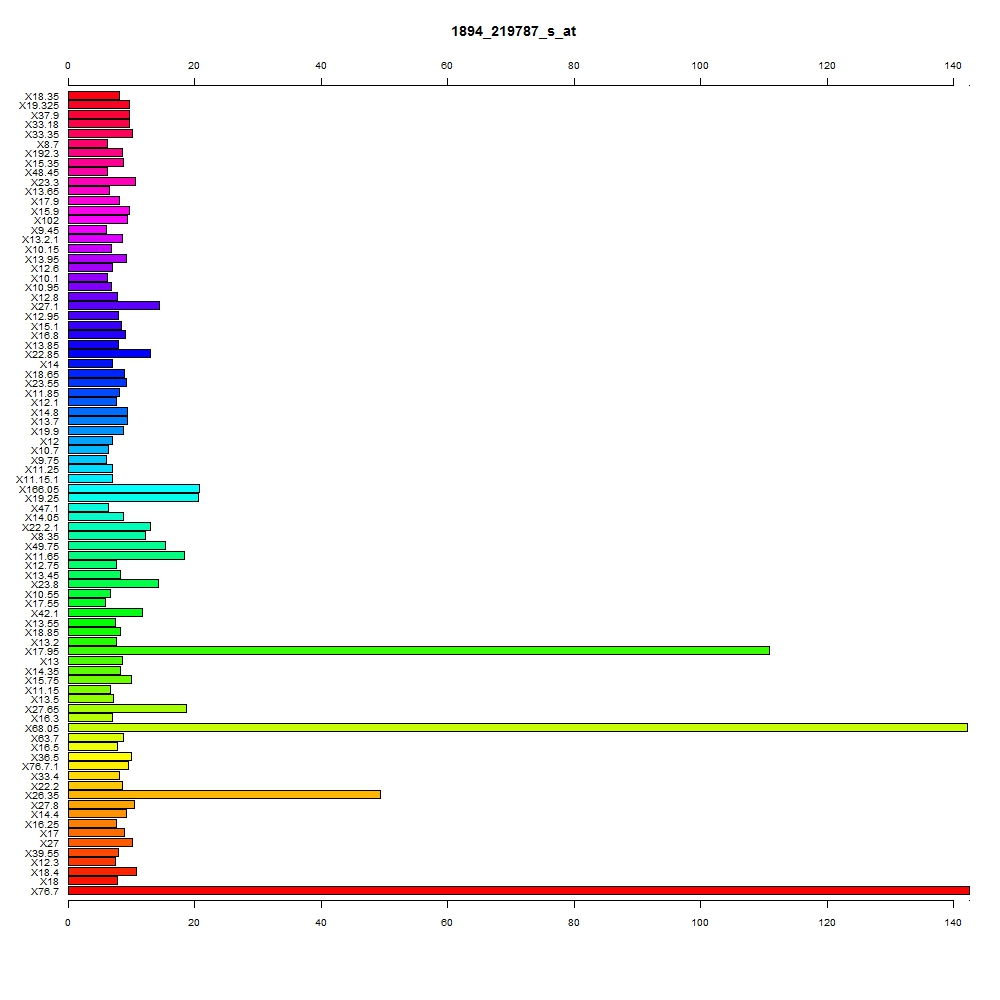
Task: Click the chart title 1894_219787_s_at
Action: [x=513, y=31]
